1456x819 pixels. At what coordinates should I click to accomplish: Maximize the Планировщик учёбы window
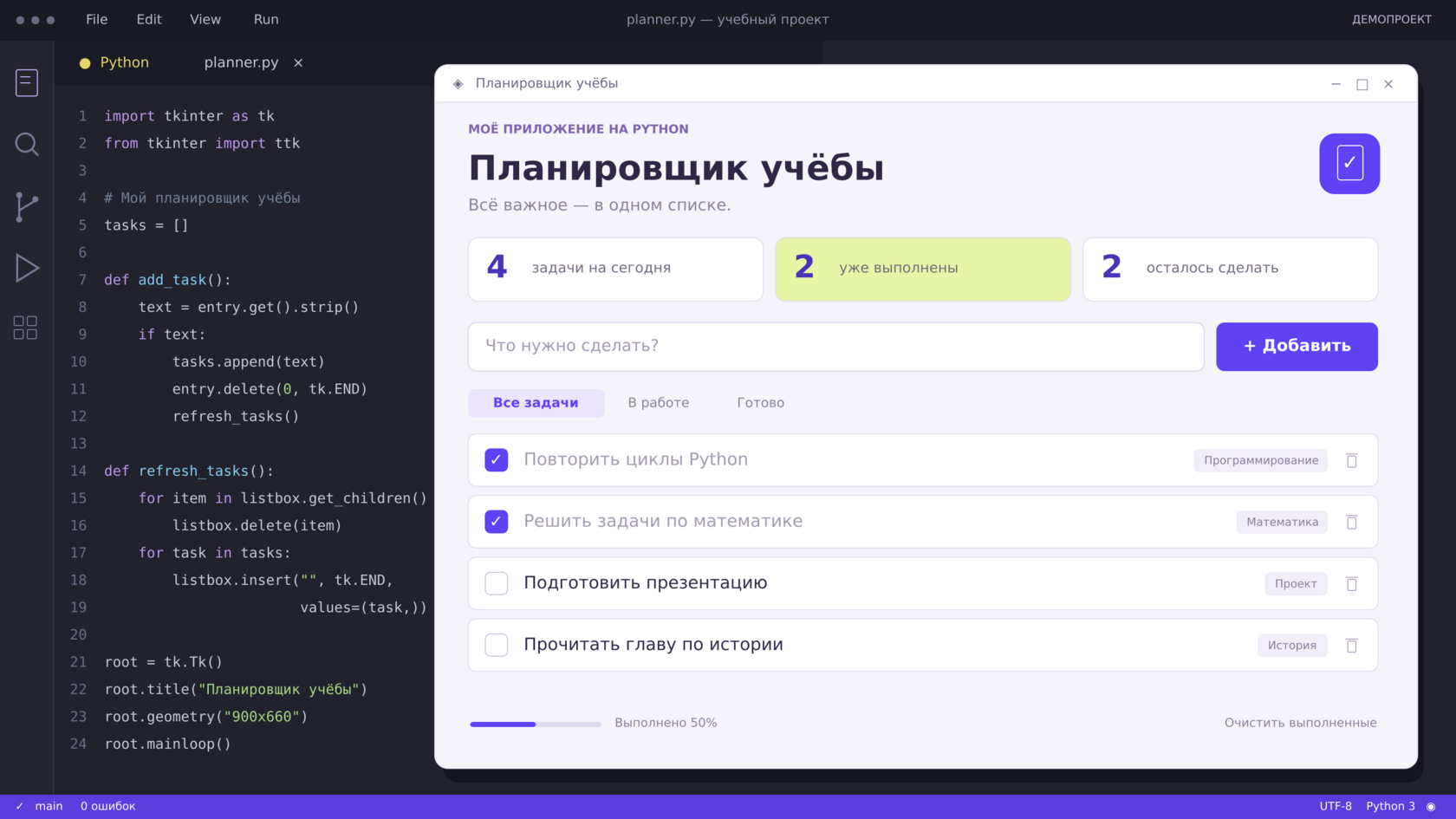tap(1362, 84)
